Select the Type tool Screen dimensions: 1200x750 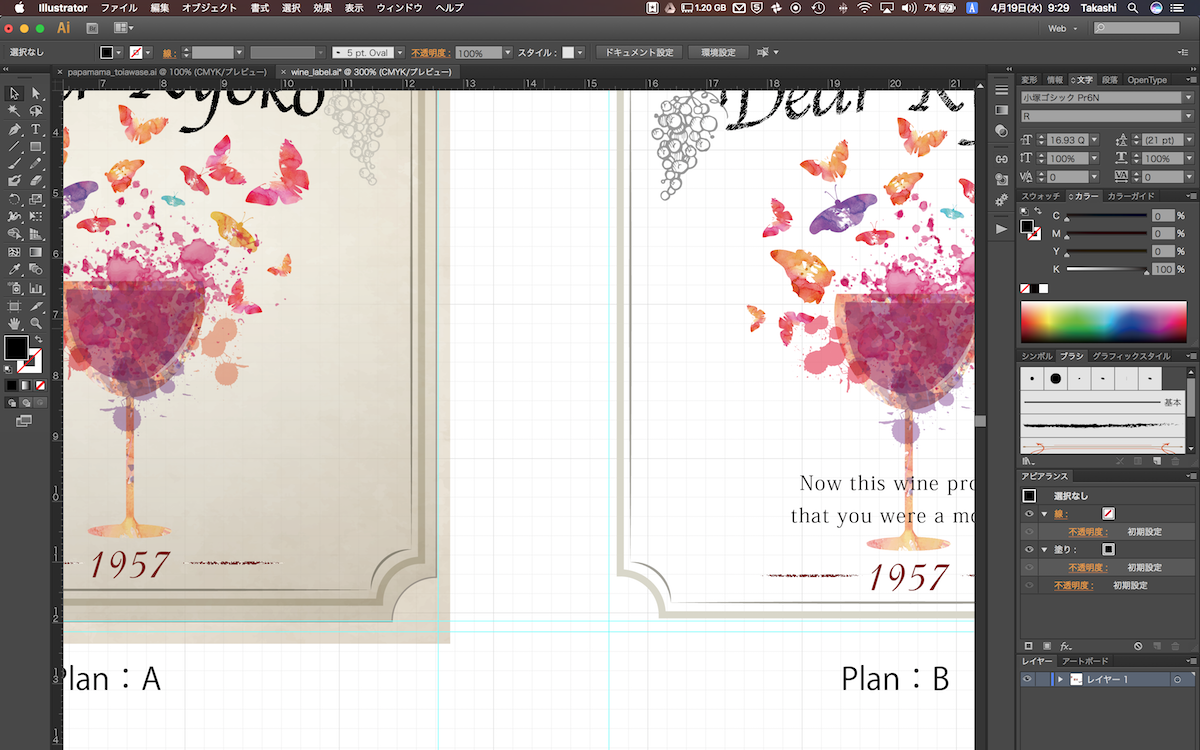[36, 129]
